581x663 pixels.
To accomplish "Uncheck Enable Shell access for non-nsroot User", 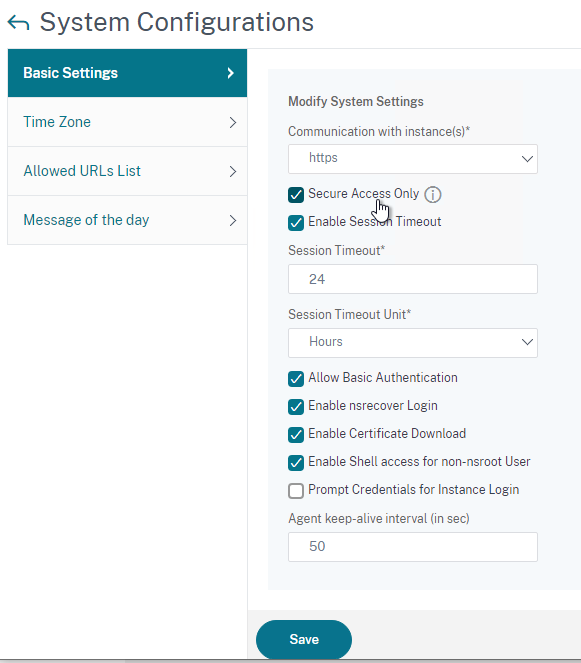I will pyautogui.click(x=296, y=463).
